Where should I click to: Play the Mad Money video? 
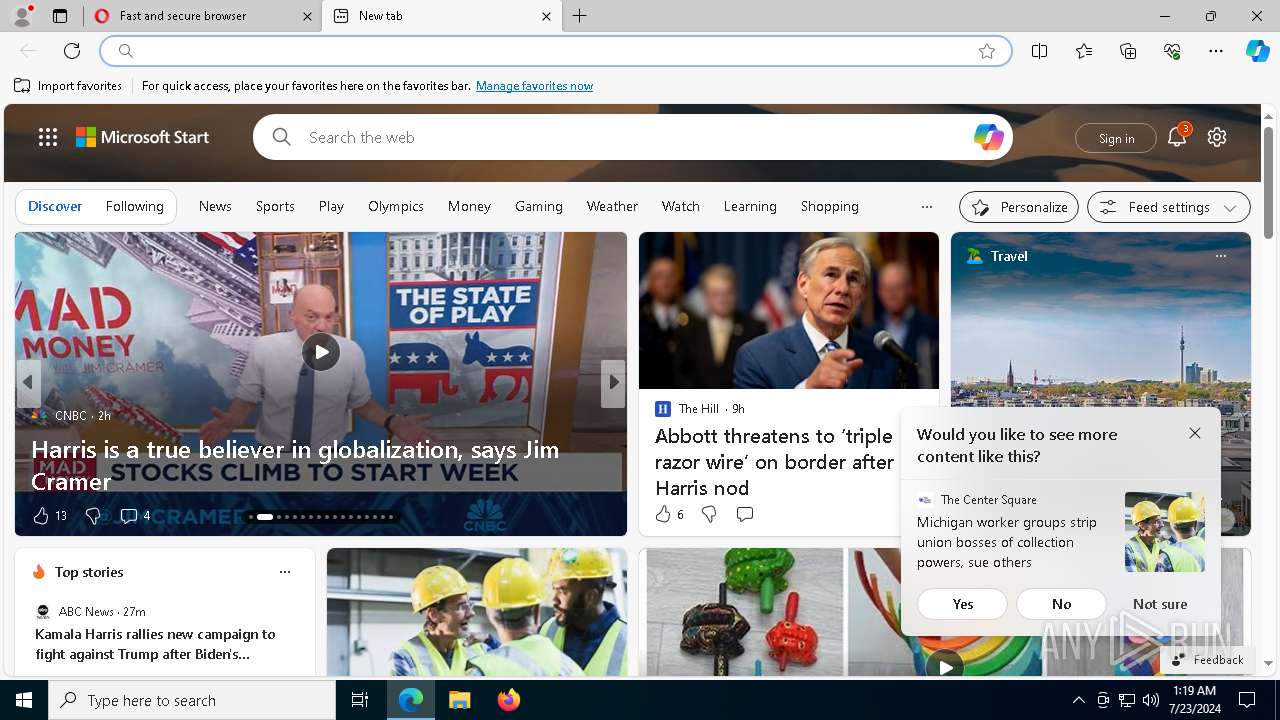click(321, 352)
